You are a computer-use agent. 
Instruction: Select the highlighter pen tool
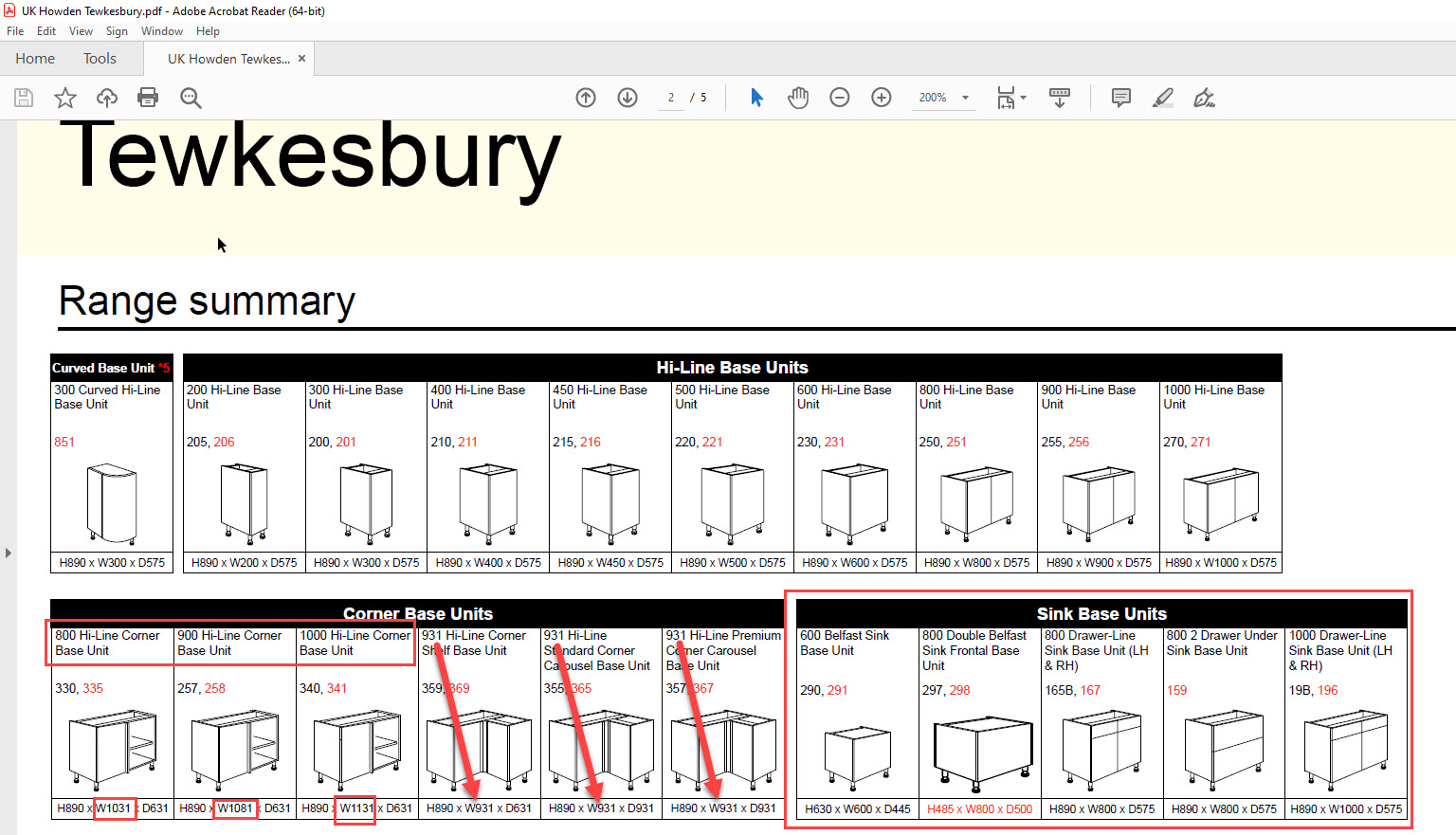coord(1163,98)
